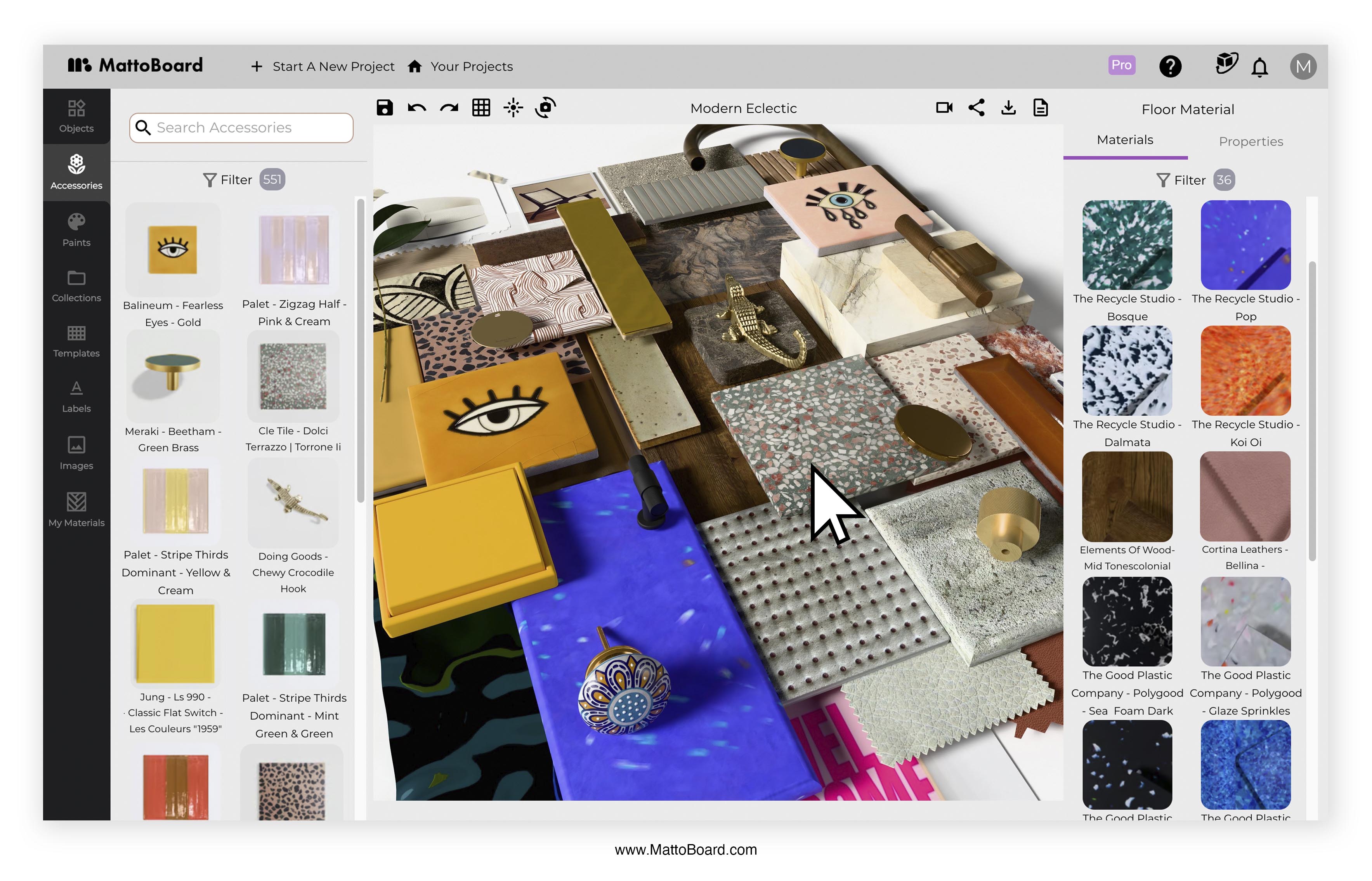
Task: Open the accessories Filter with 551
Action: coord(244,180)
